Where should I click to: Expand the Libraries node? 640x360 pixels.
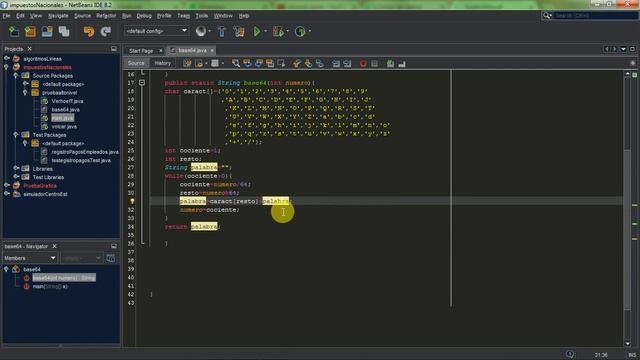(x=16, y=168)
